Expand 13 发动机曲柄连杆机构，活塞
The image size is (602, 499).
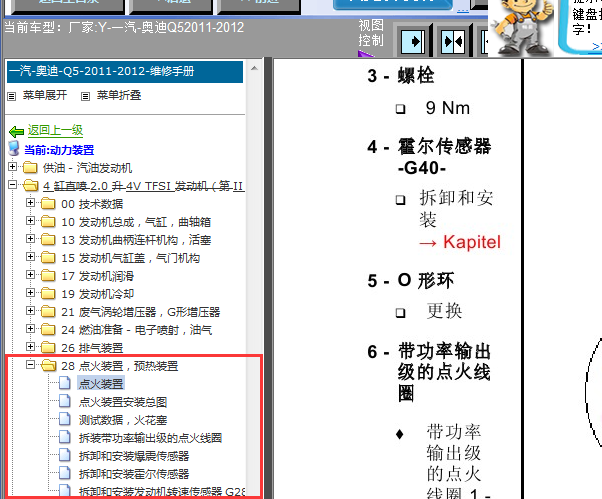(30, 238)
